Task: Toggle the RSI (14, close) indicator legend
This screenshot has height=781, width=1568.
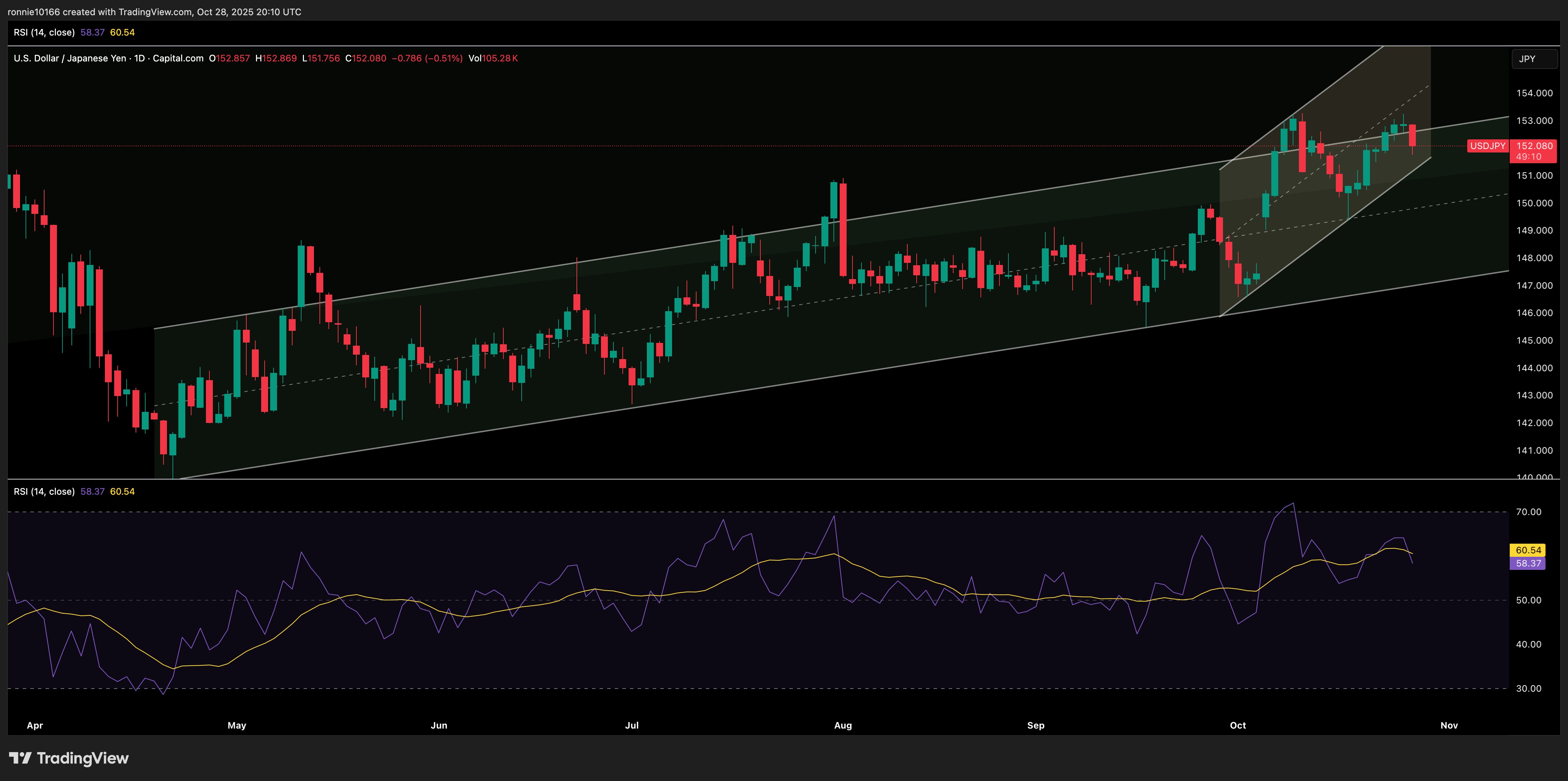Action: click(45, 491)
